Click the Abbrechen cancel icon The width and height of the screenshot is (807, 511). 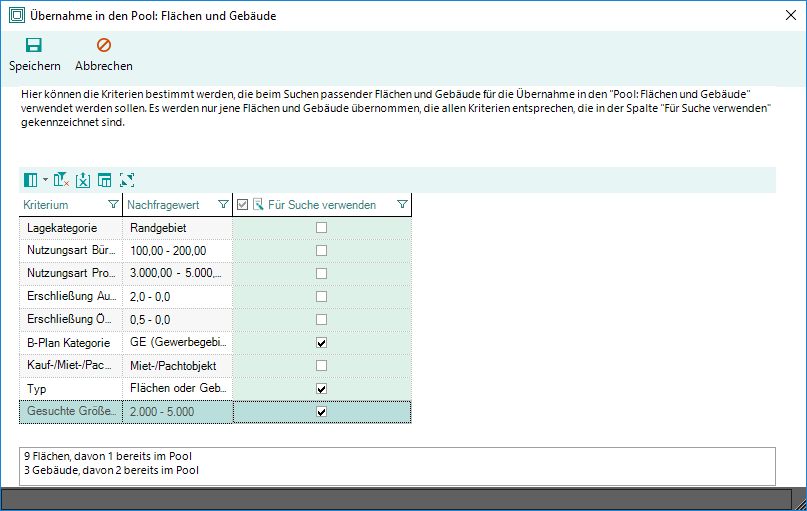(x=104, y=46)
